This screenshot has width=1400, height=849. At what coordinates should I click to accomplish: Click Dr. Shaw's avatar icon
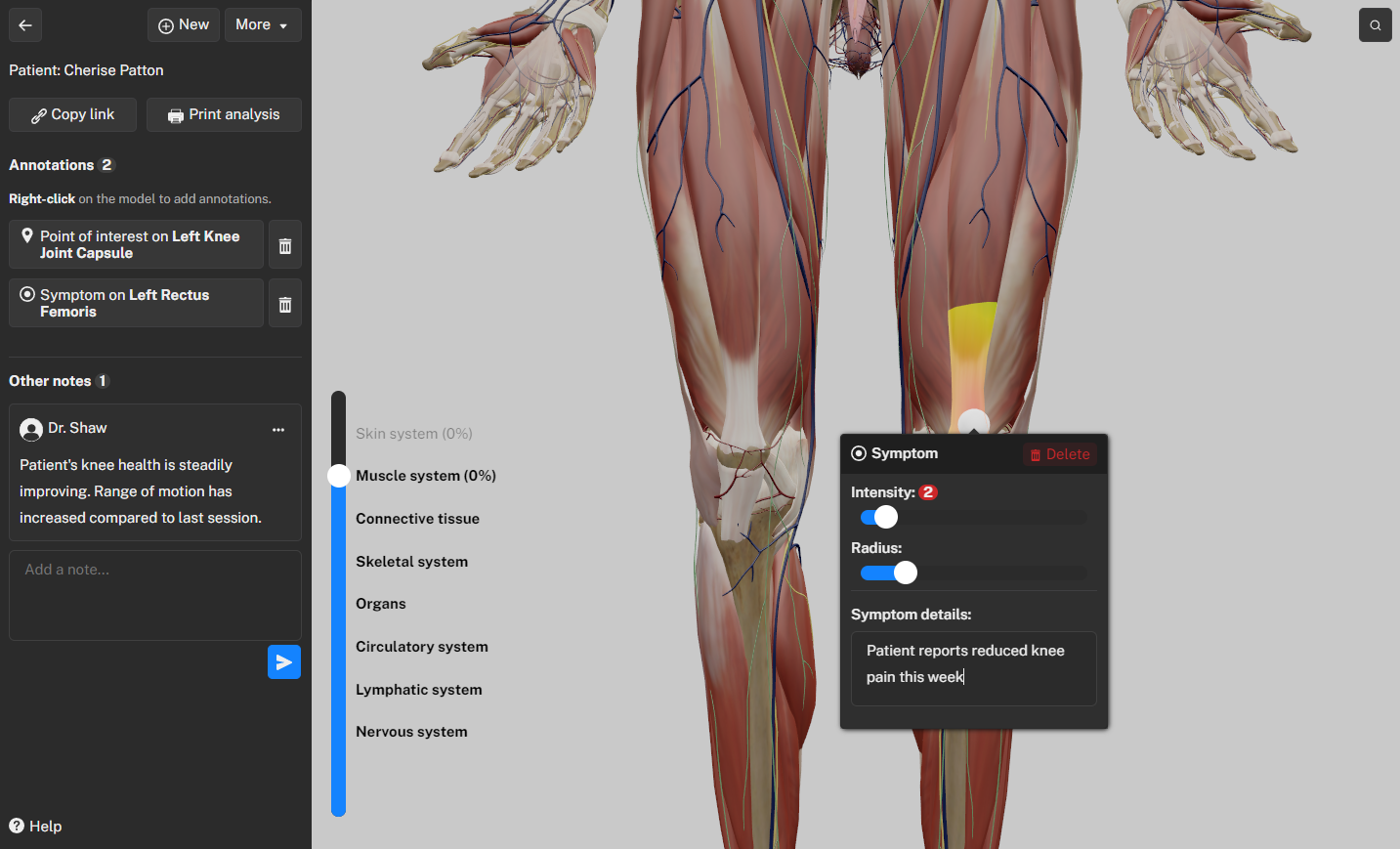tap(31, 429)
